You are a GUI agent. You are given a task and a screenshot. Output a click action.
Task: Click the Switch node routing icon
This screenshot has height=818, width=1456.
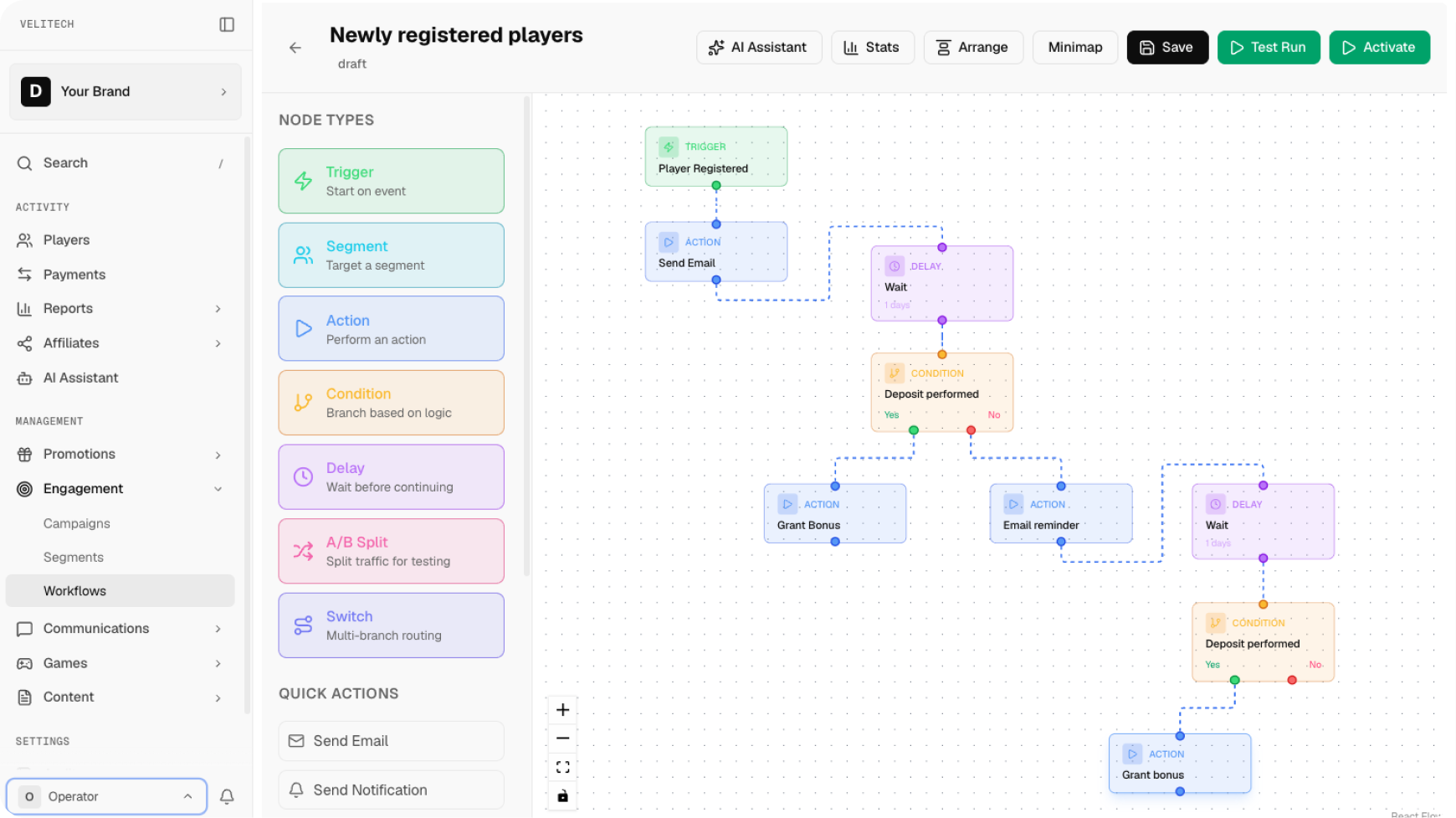(x=303, y=625)
